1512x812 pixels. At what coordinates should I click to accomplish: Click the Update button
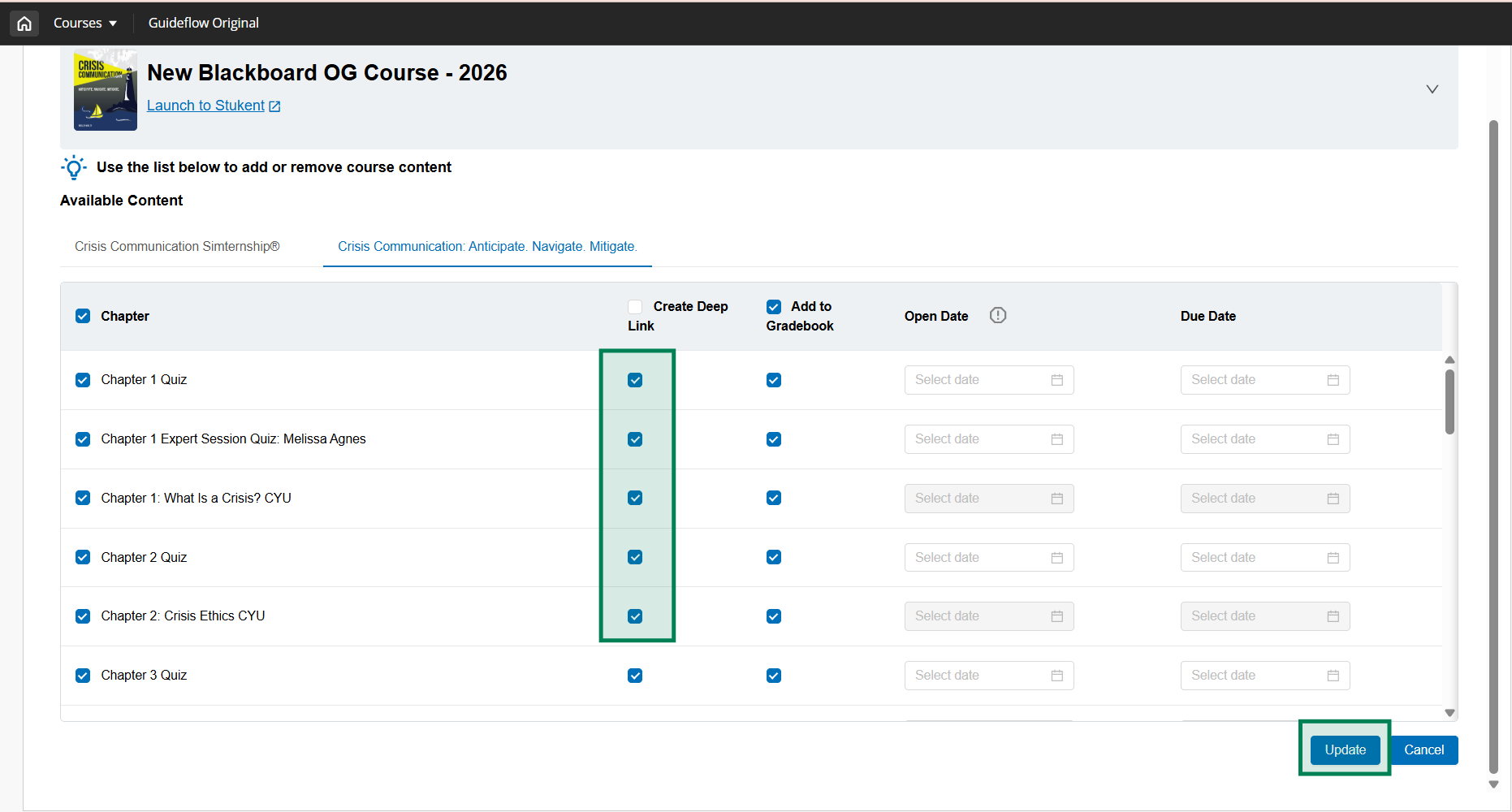(1345, 749)
